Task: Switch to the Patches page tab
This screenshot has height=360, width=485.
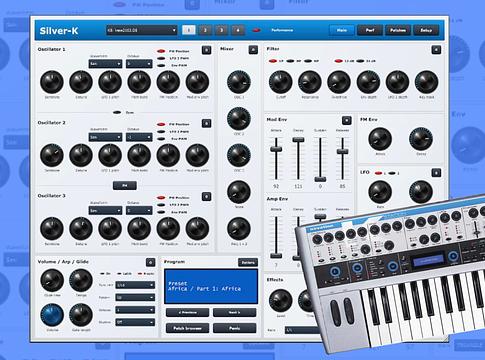Action: point(398,30)
